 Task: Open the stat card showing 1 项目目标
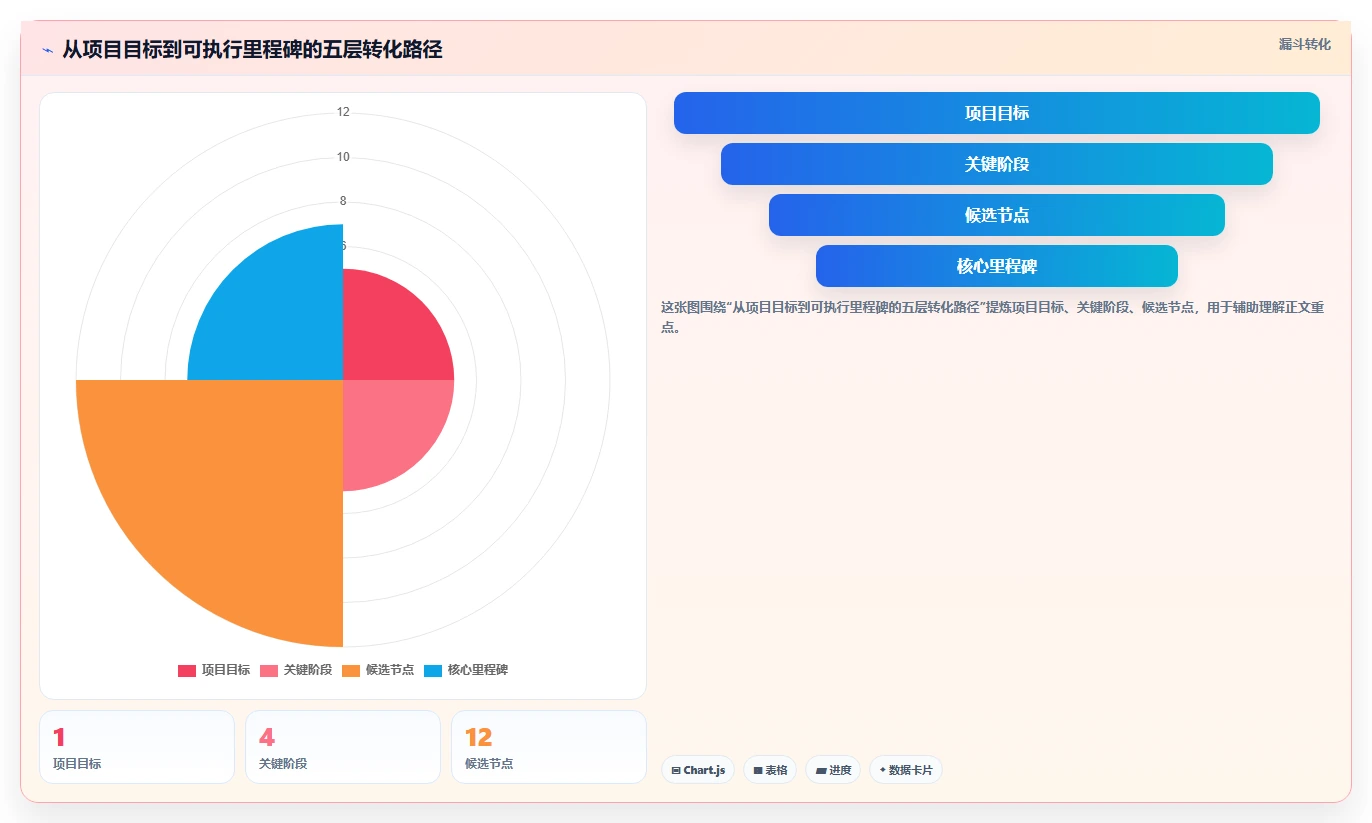coord(137,747)
